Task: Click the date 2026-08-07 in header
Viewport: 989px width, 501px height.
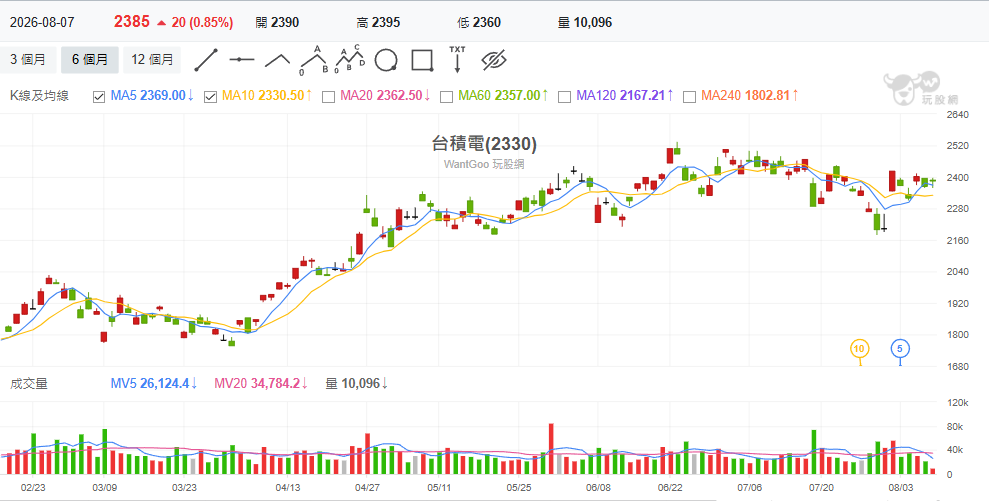Action: coord(42,23)
